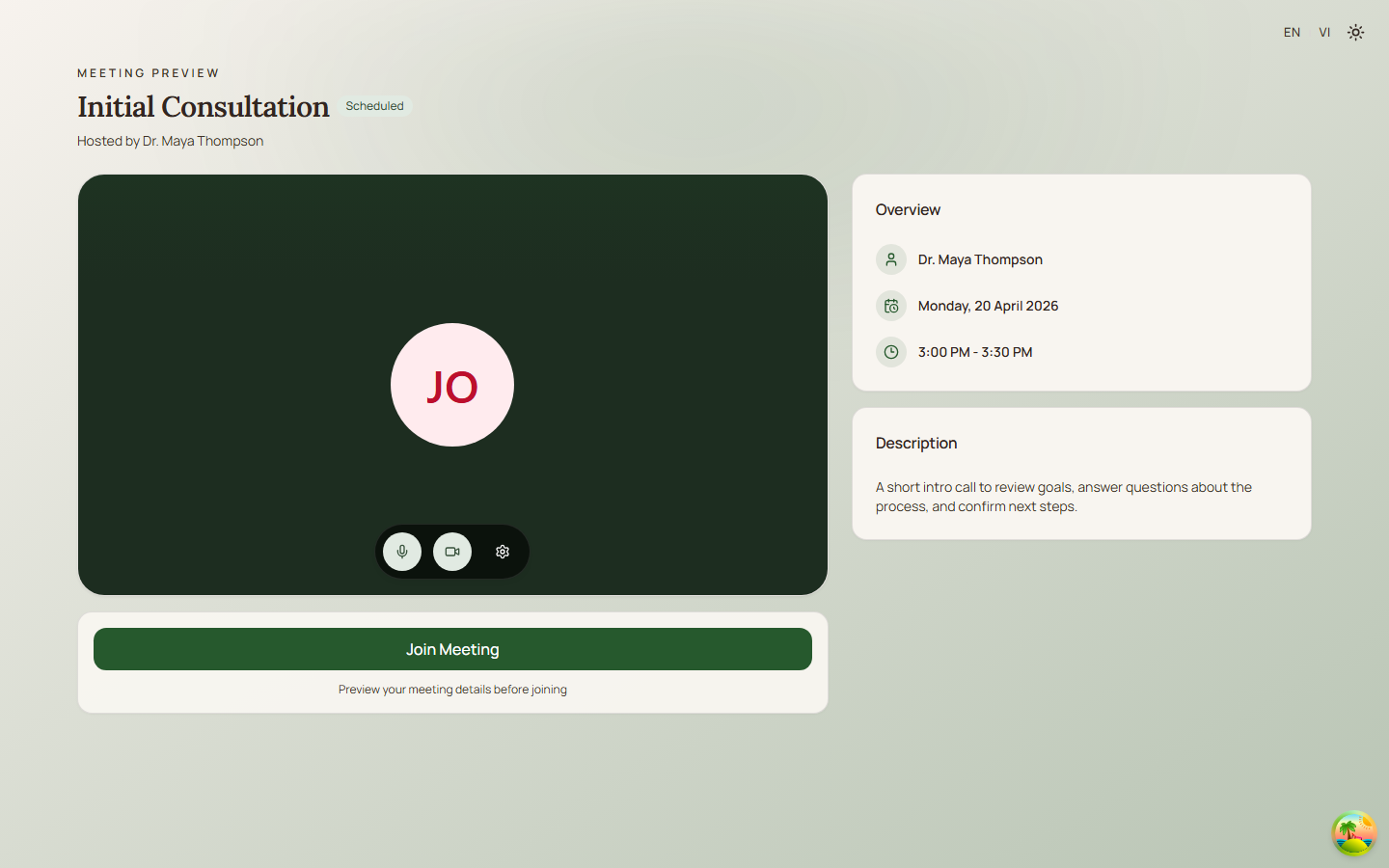Click the calendar icon beside the date

pos(891,306)
